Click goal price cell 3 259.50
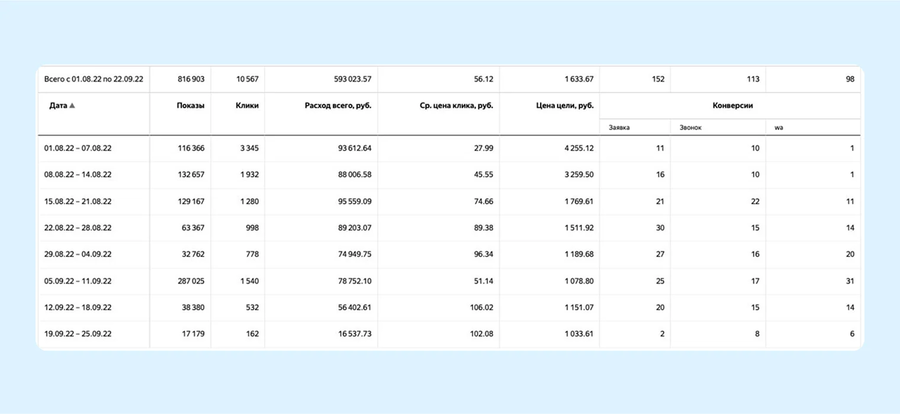 tap(579, 175)
